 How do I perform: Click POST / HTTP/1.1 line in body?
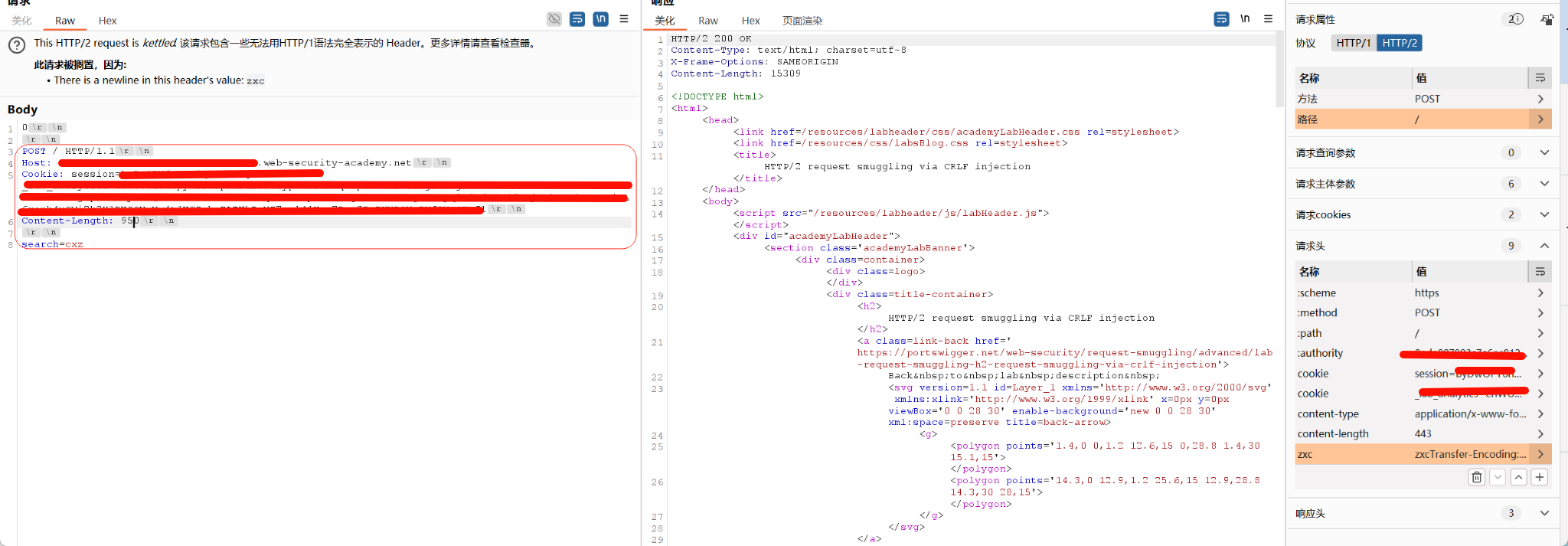point(87,151)
